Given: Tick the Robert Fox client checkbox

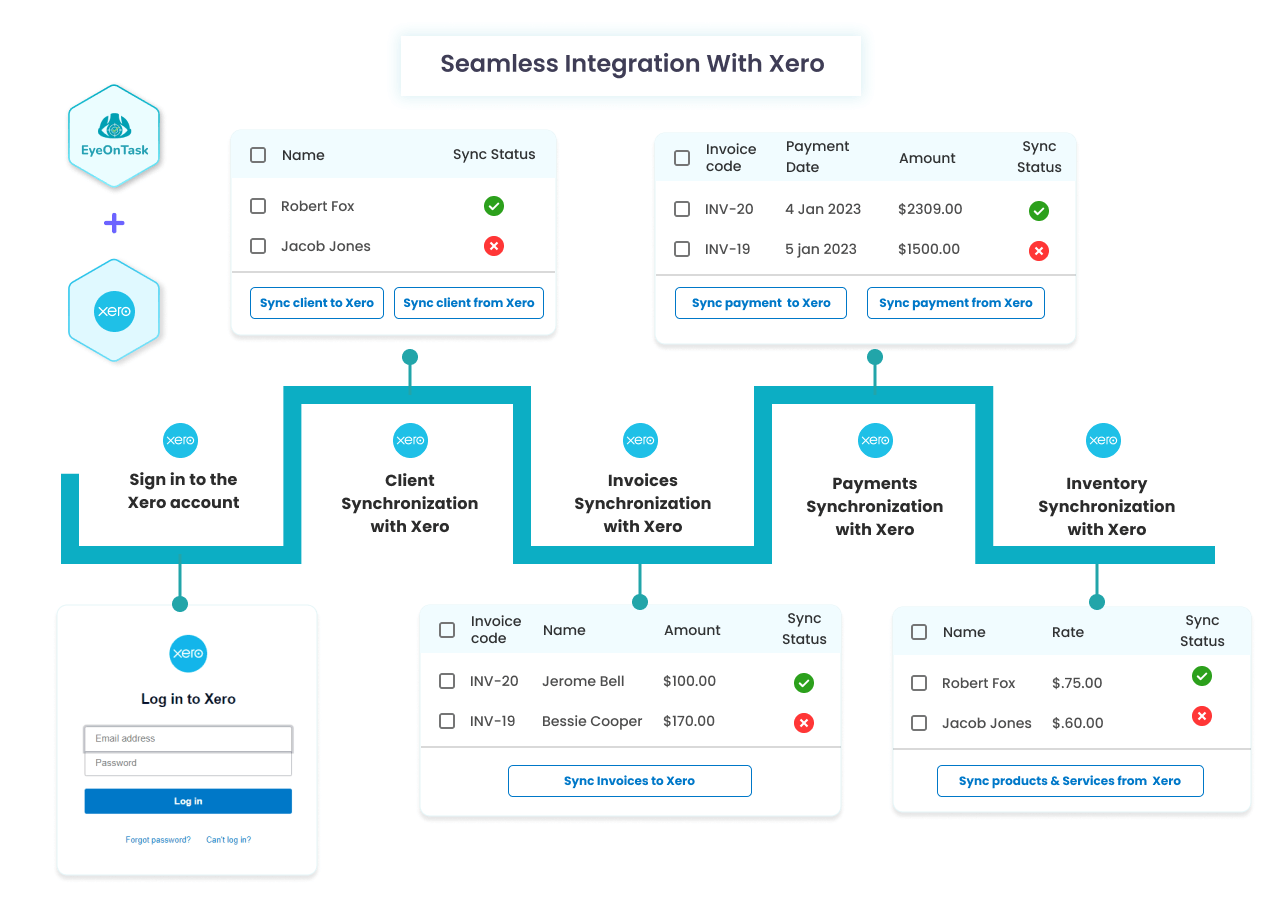Looking at the screenshot, I should click(x=258, y=206).
